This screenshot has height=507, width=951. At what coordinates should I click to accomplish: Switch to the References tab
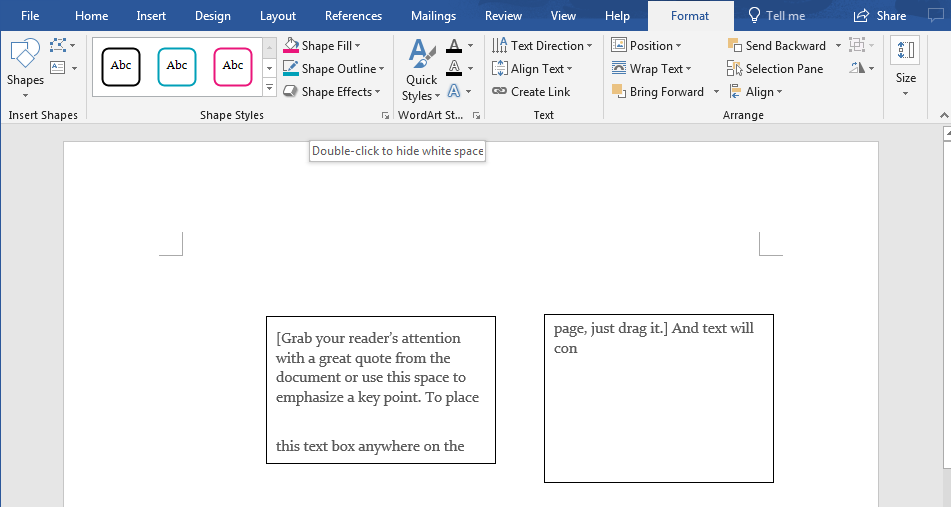[x=354, y=16]
